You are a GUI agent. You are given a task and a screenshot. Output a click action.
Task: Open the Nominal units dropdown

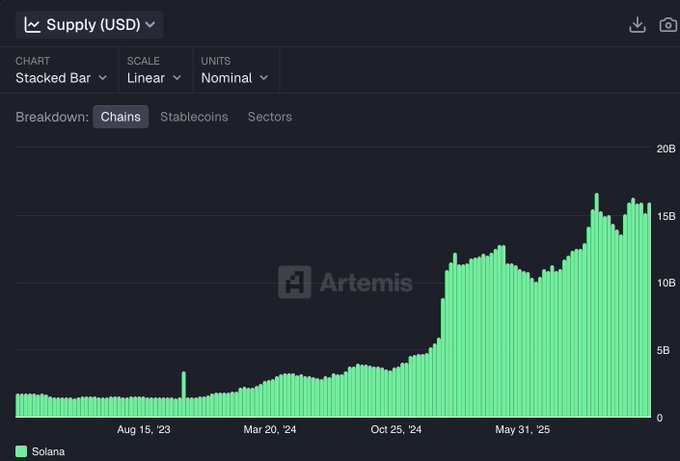tap(234, 77)
